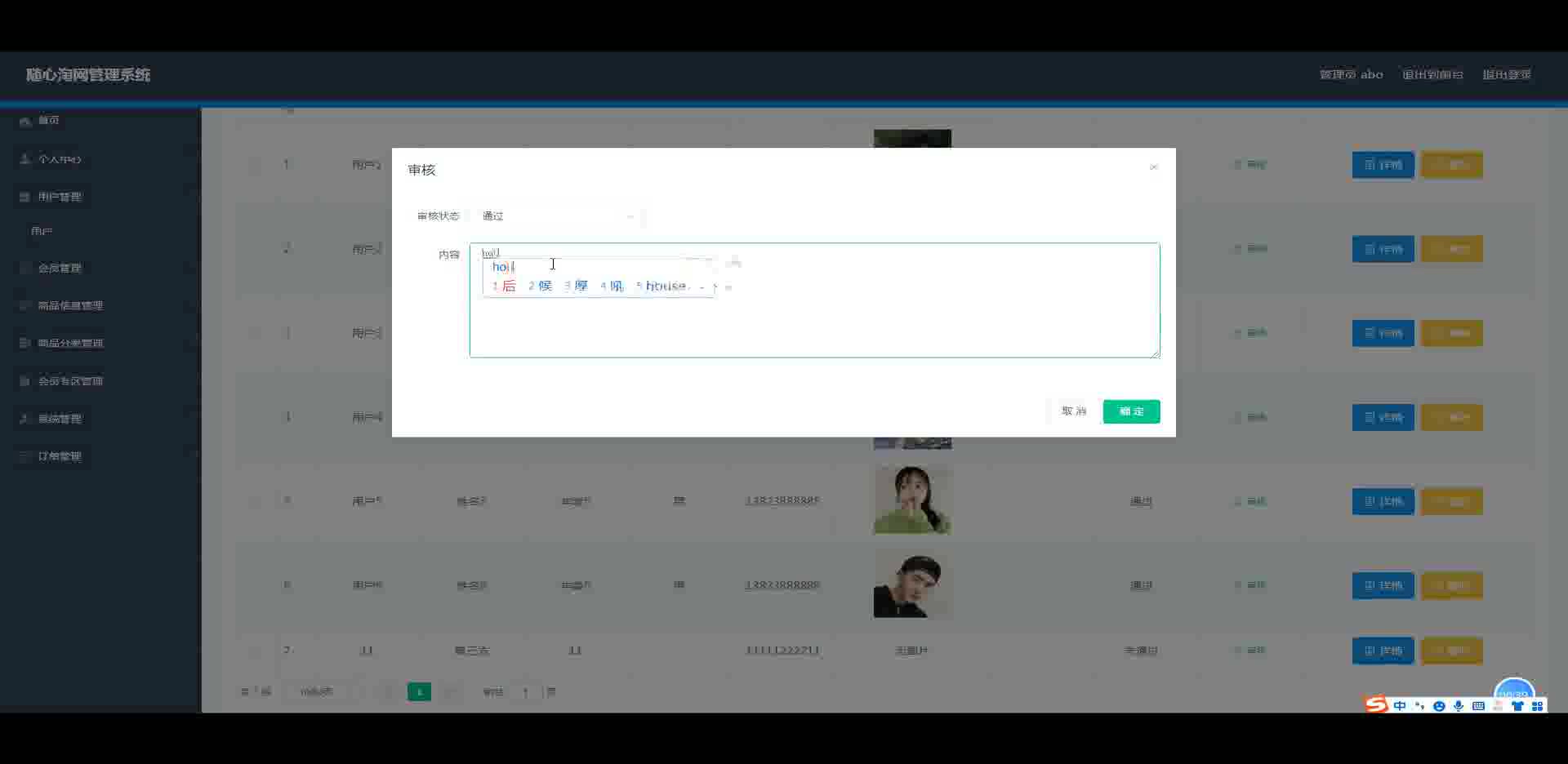
Task: Choose IME candidate 2 候
Action: click(540, 286)
